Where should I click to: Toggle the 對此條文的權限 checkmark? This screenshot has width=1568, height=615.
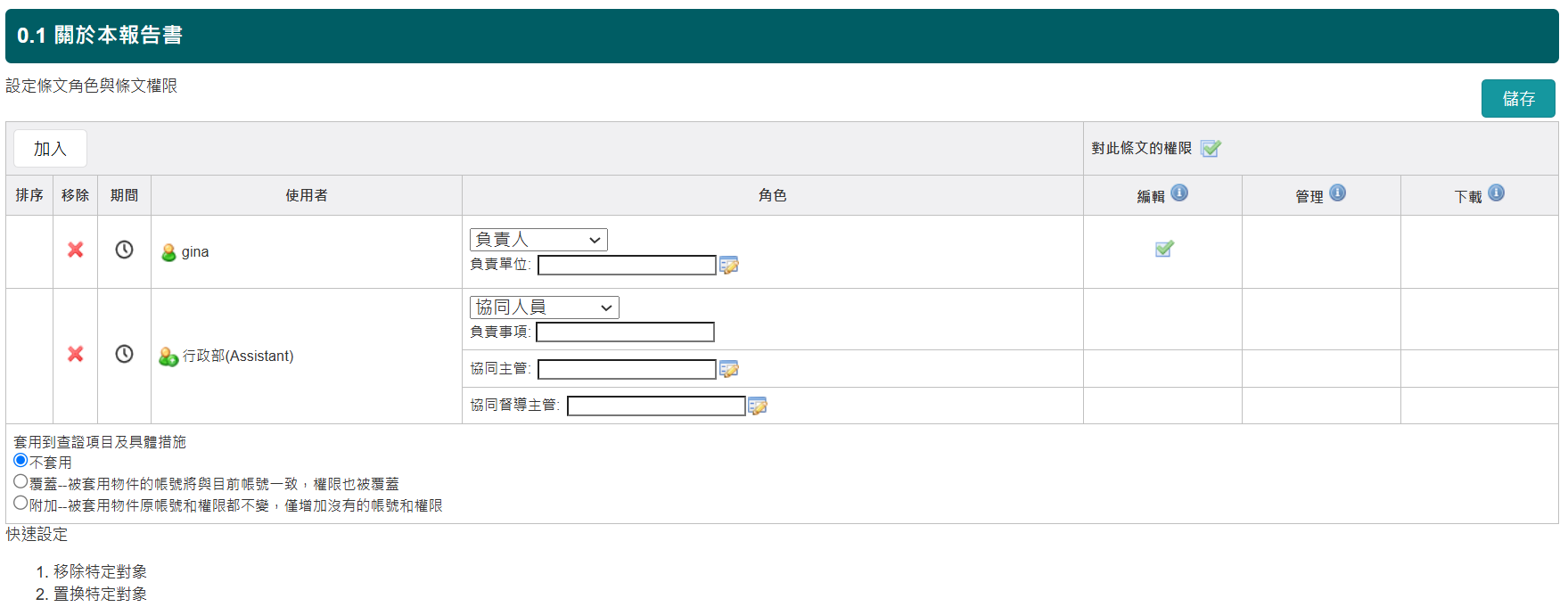pos(1210,149)
